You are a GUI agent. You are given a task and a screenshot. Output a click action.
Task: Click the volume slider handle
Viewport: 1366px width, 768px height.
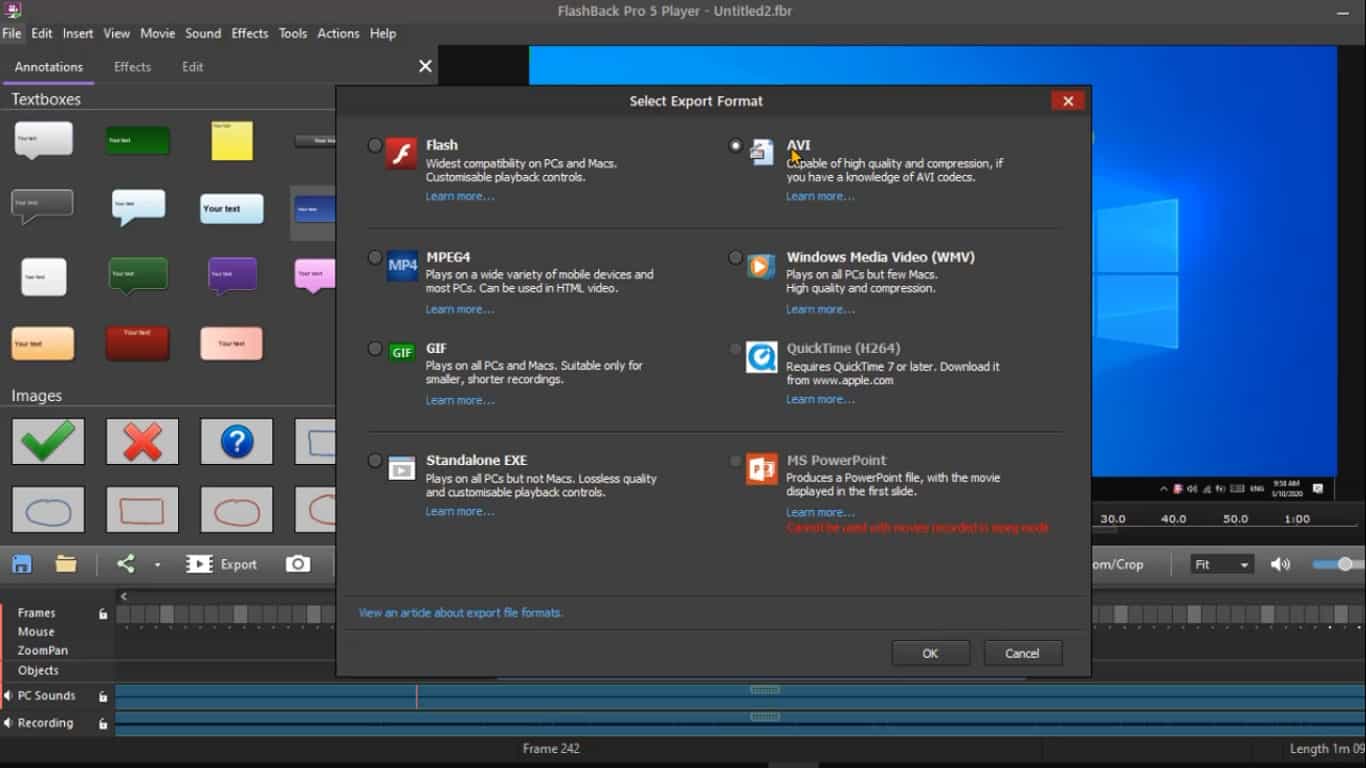[x=1345, y=564]
